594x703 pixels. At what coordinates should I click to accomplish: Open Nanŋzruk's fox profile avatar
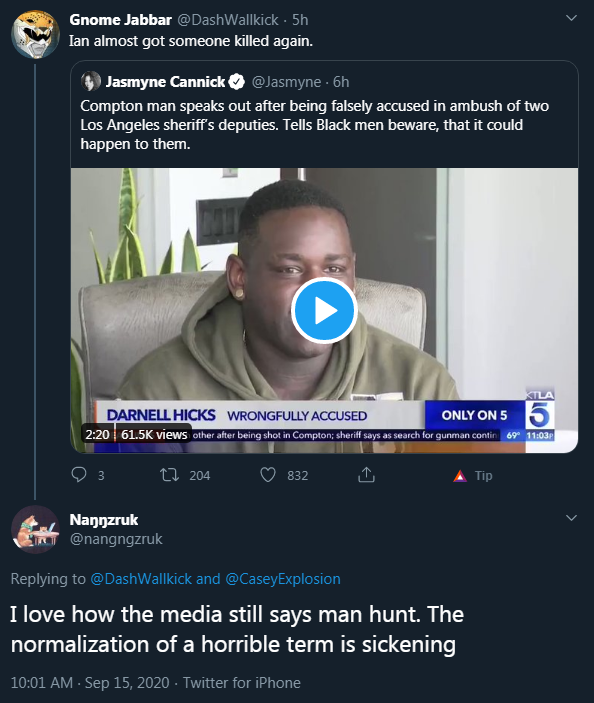pos(35,529)
